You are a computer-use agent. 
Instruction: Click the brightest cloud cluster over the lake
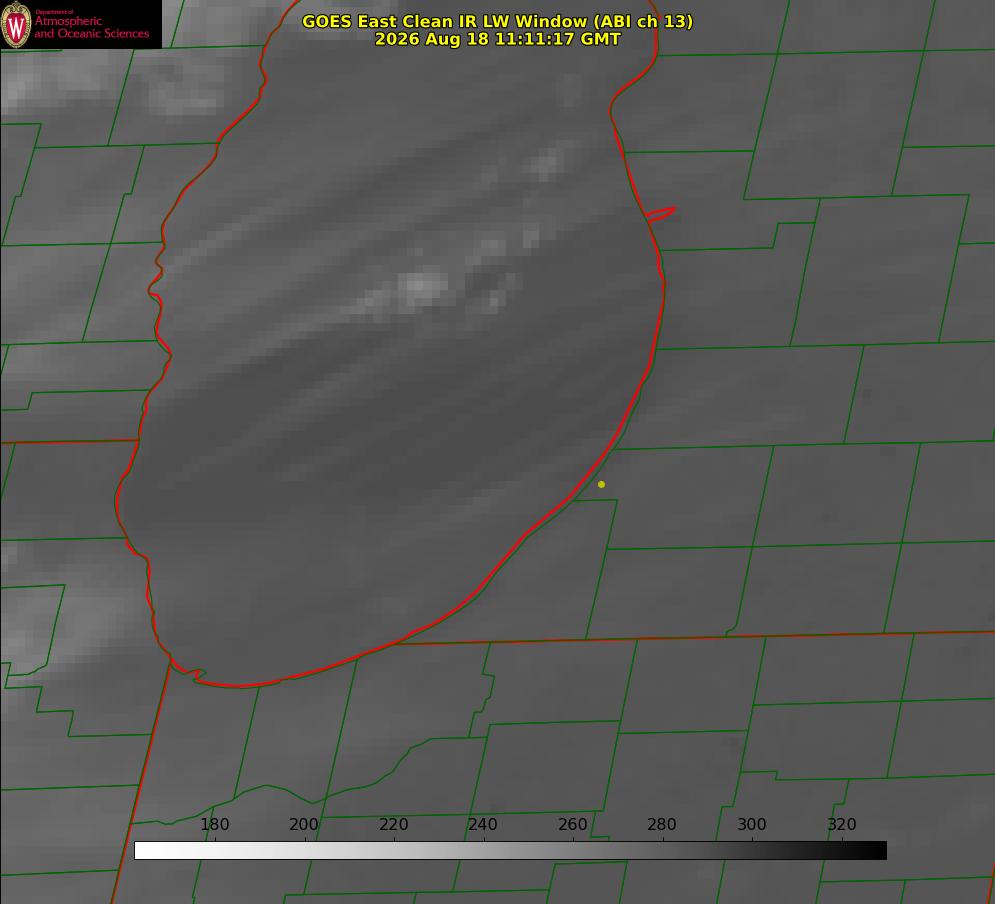coord(421,287)
